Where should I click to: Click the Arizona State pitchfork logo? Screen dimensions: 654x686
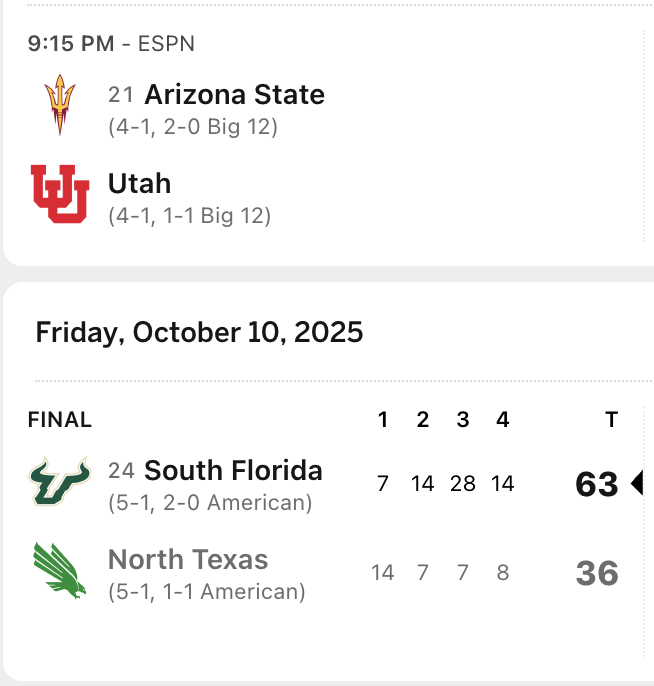point(60,105)
